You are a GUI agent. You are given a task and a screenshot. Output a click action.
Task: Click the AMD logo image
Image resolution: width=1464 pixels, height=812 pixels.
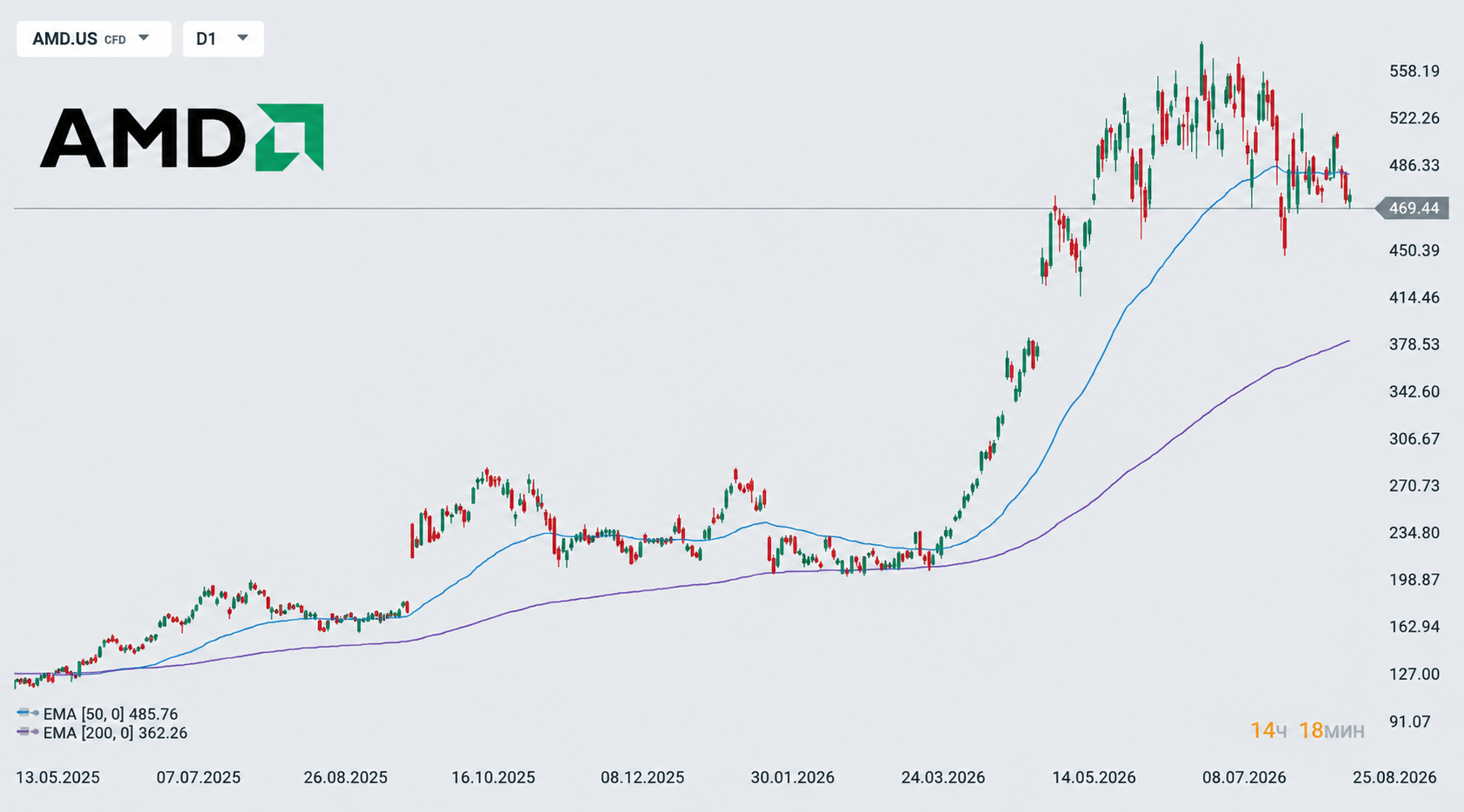click(x=182, y=137)
